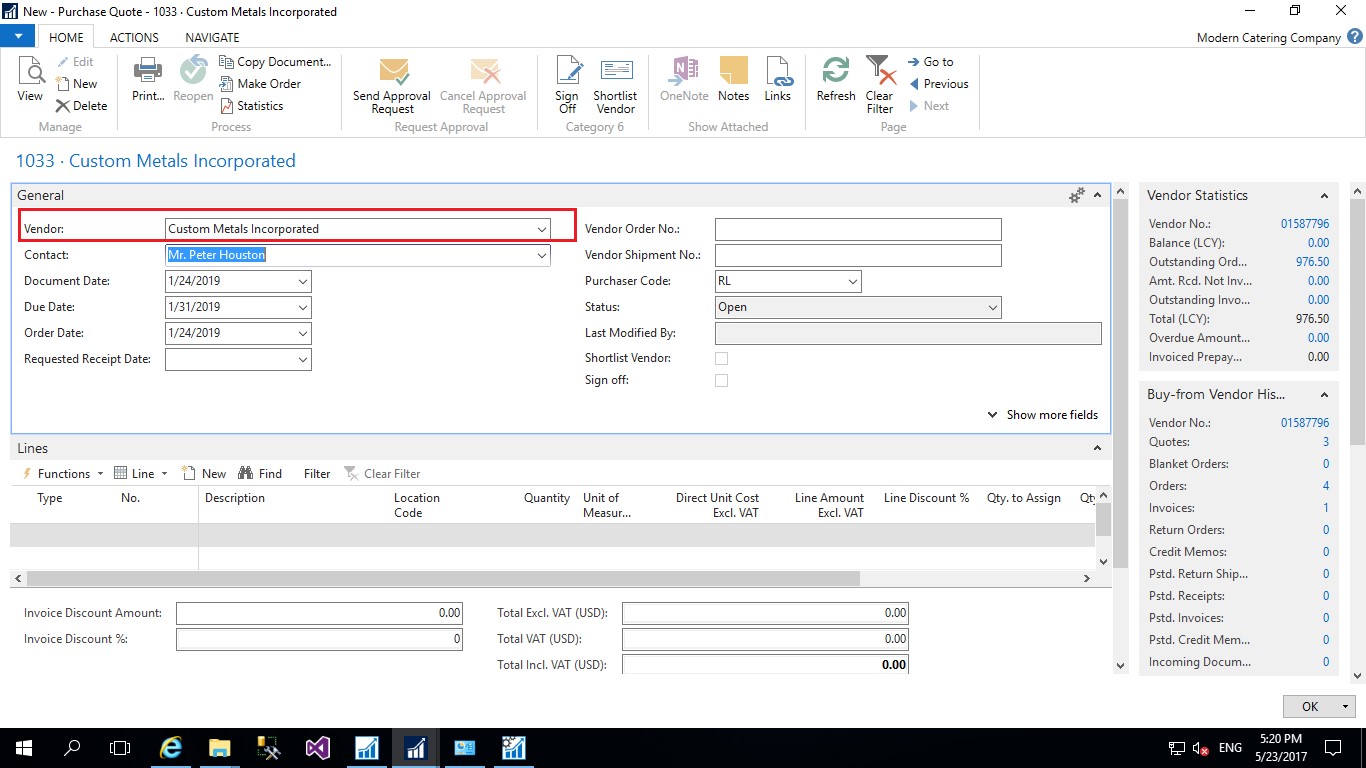Open Orders count 4 link
This screenshot has height=768, width=1366.
coord(1326,486)
